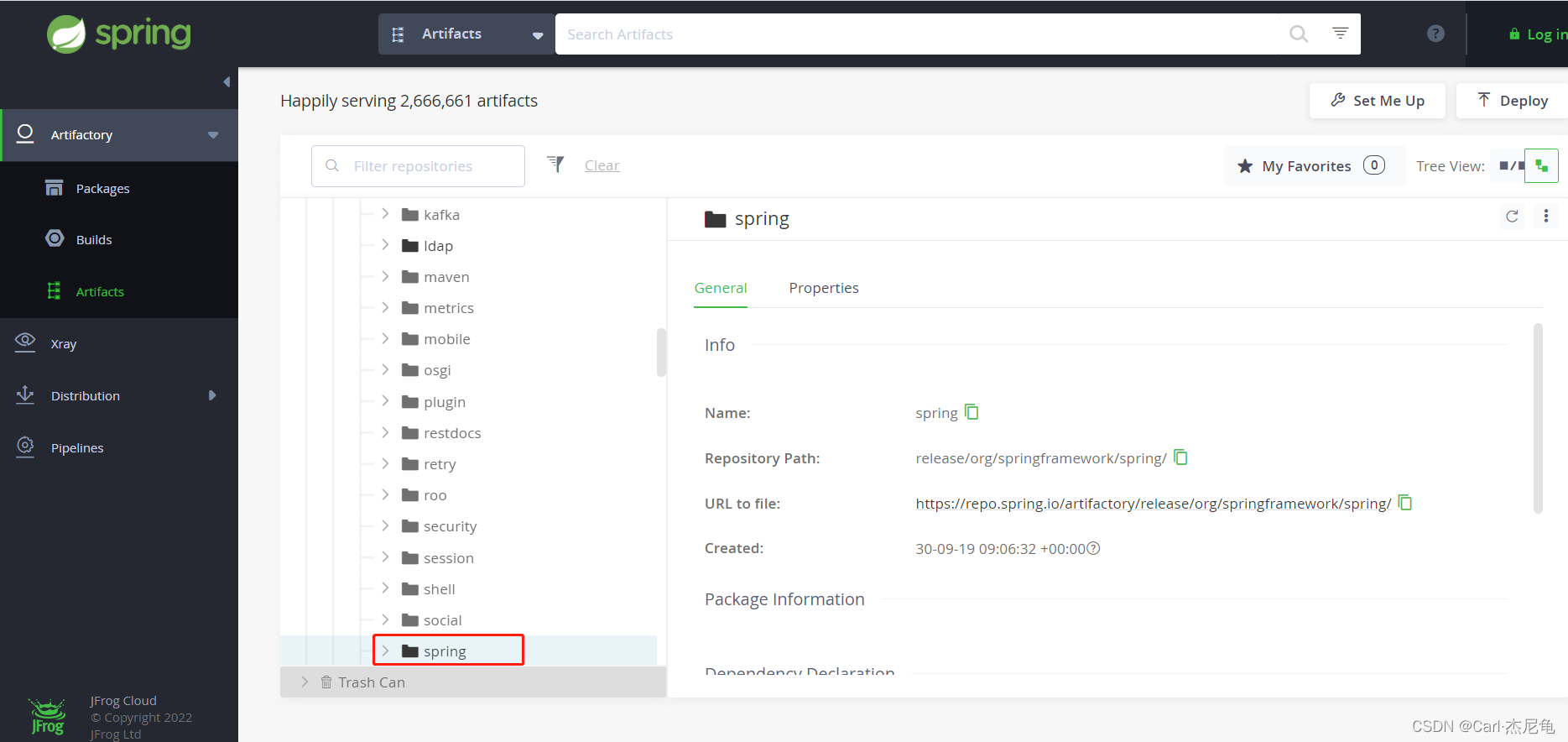
Task: Select the session folder
Action: tap(438, 558)
